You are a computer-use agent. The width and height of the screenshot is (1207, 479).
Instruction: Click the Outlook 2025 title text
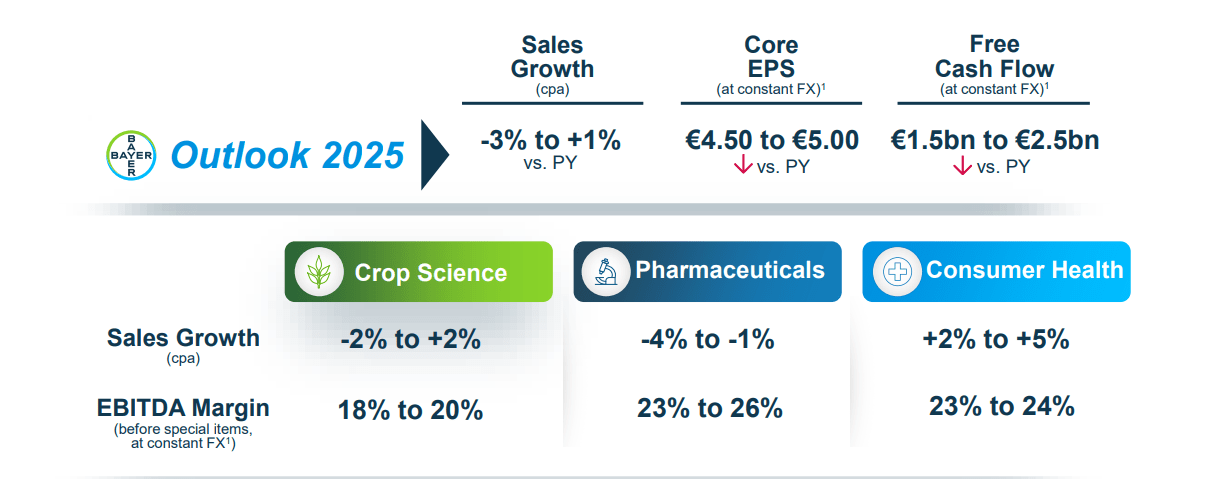point(287,156)
